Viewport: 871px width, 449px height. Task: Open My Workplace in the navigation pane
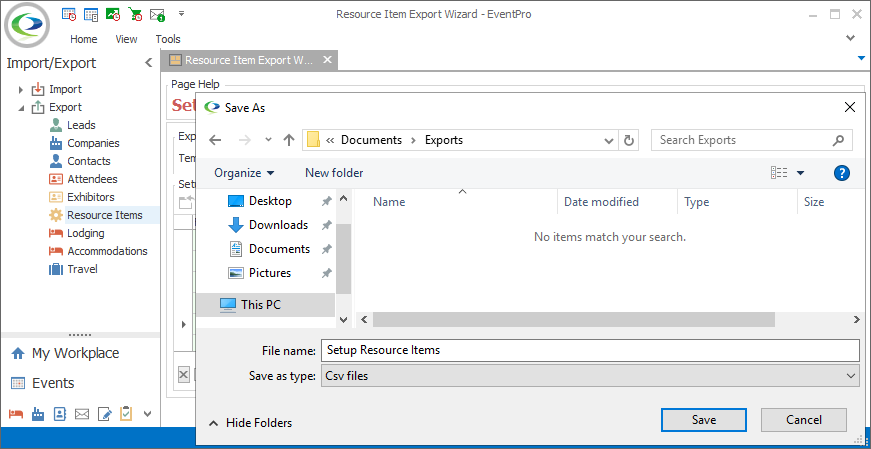[75, 353]
